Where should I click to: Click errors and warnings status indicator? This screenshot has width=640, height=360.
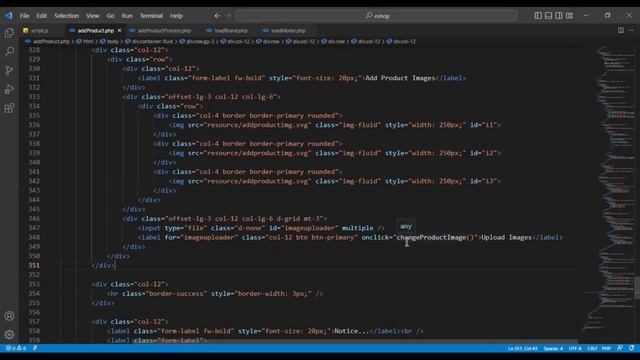point(16,348)
